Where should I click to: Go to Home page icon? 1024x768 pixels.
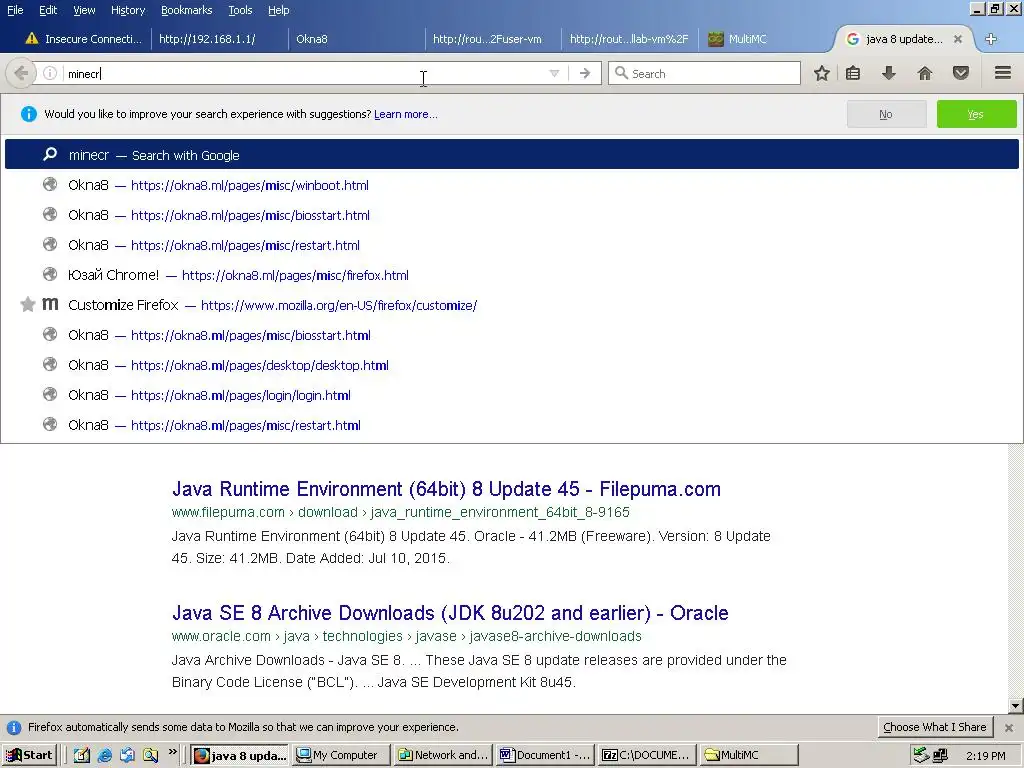pos(925,73)
